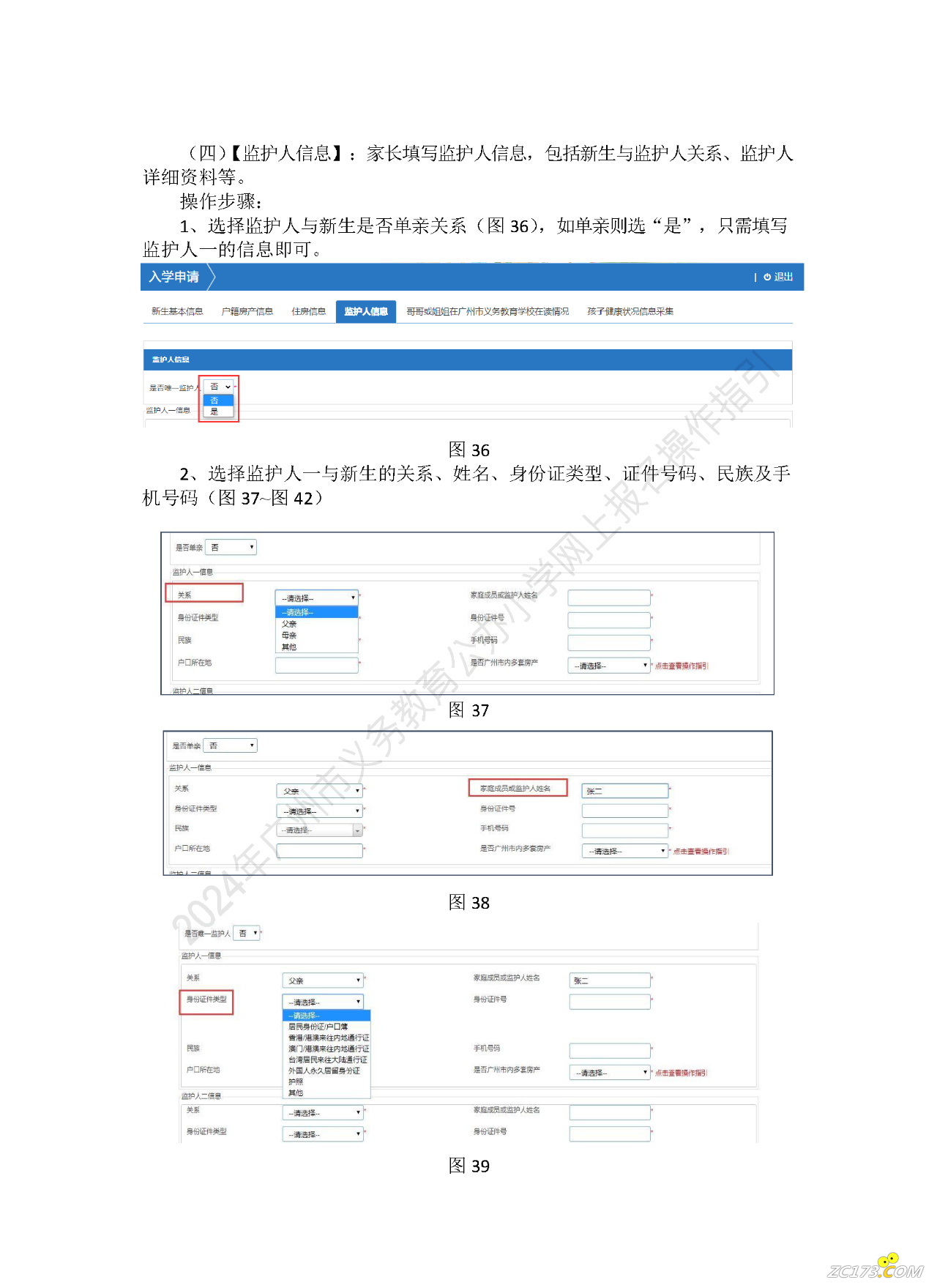
Task: Pick 母亲 from the 关系 list
Action: coord(316,636)
